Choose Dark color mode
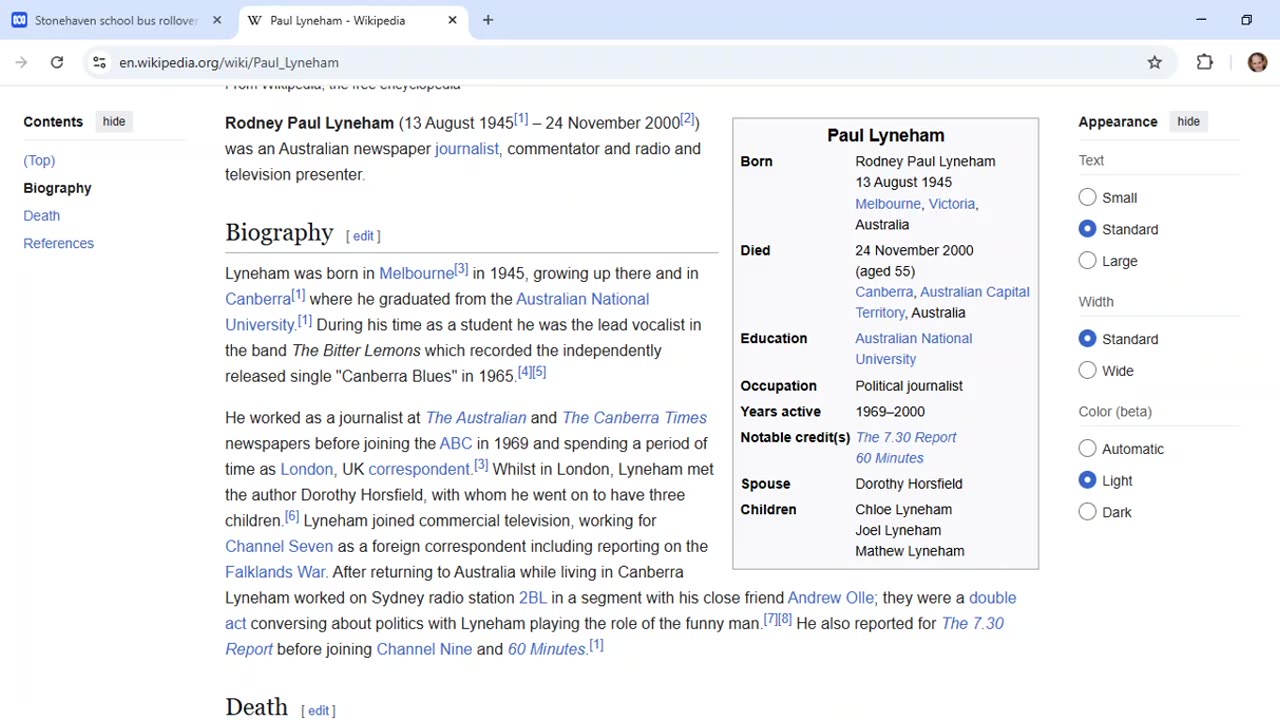Viewport: 1280px width, 720px height. pyautogui.click(x=1087, y=512)
